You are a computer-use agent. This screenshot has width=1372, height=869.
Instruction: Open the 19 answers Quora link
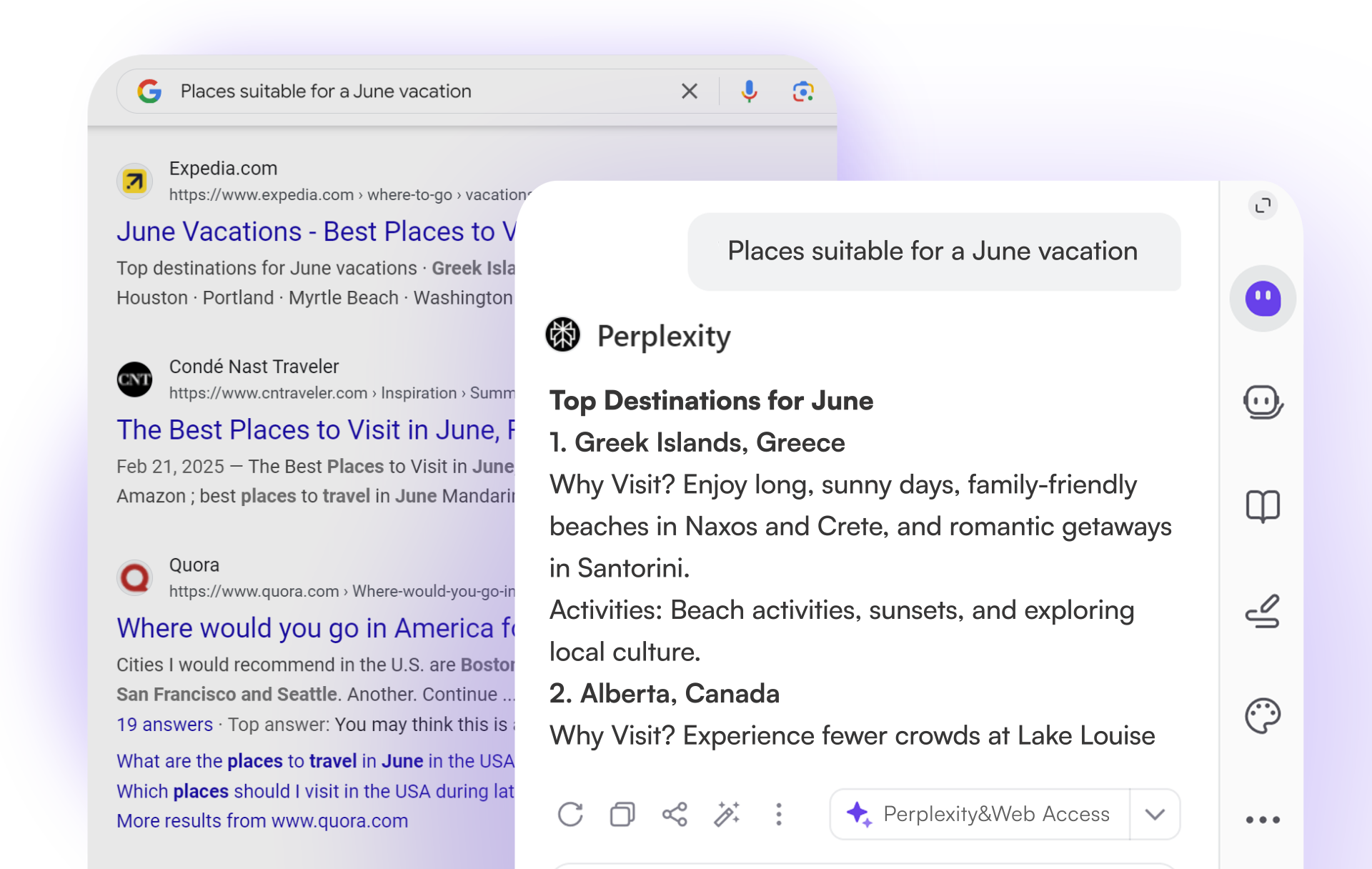[x=165, y=724]
